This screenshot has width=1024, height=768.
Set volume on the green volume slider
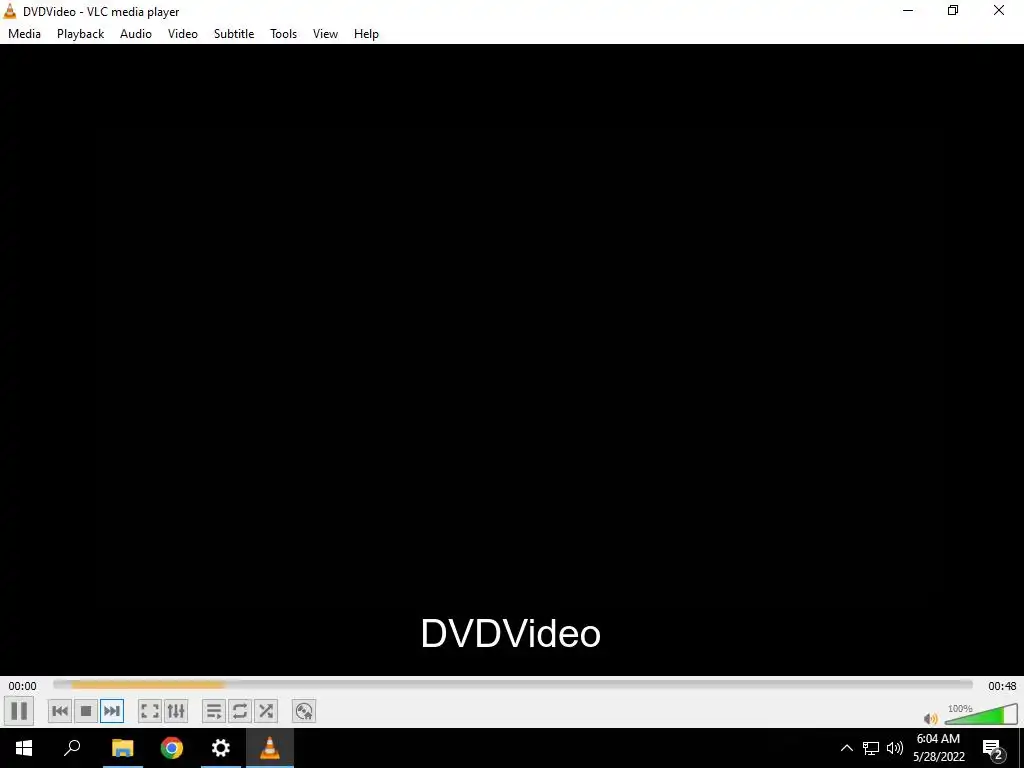tap(981, 714)
